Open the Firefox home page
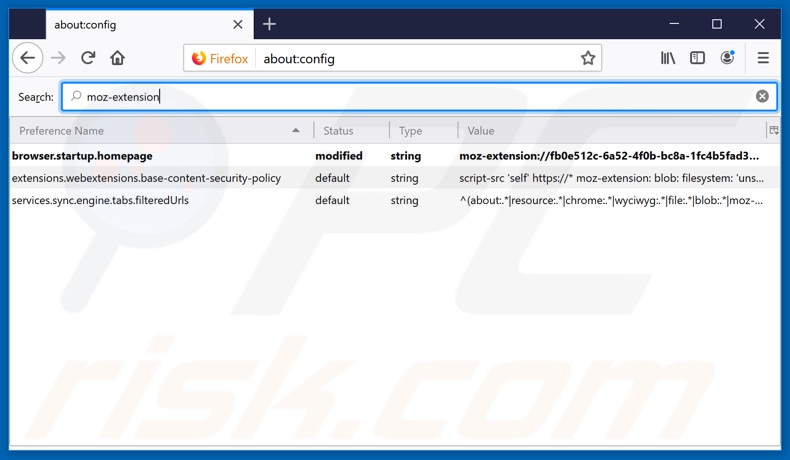Viewport: 790px width, 460px height. tap(117, 58)
